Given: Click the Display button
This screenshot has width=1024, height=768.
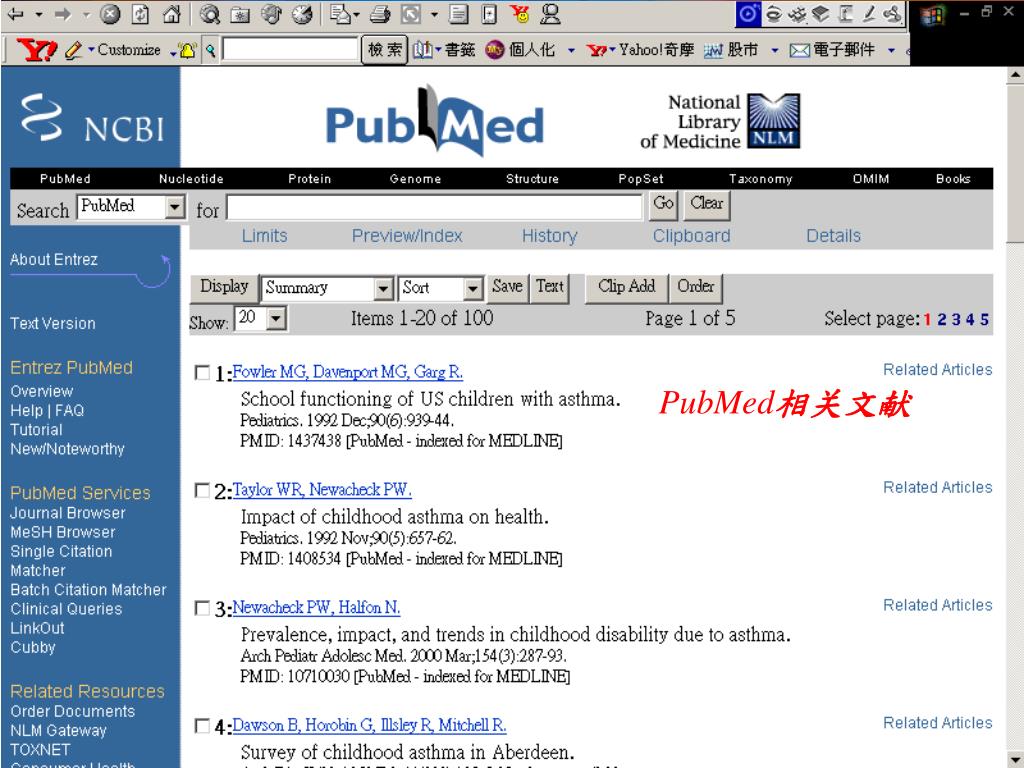Looking at the screenshot, I should coord(224,288).
